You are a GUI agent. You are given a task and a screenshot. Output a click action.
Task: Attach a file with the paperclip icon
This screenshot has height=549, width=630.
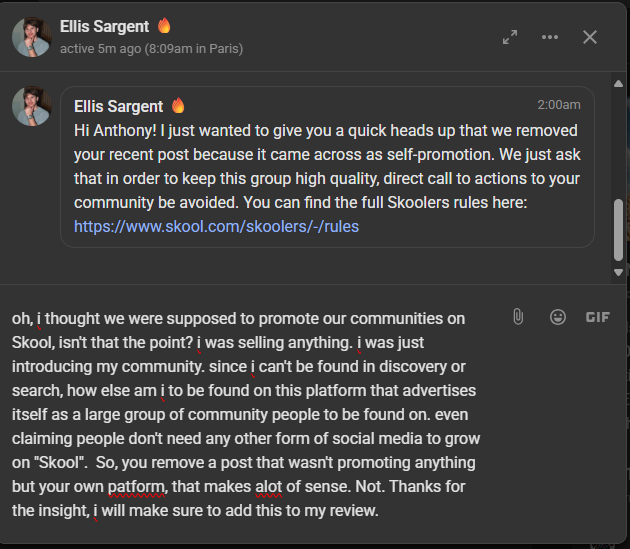click(518, 317)
